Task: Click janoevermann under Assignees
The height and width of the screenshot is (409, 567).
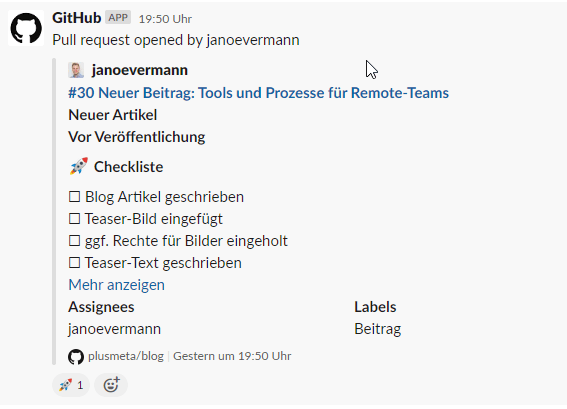Action: (x=115, y=329)
